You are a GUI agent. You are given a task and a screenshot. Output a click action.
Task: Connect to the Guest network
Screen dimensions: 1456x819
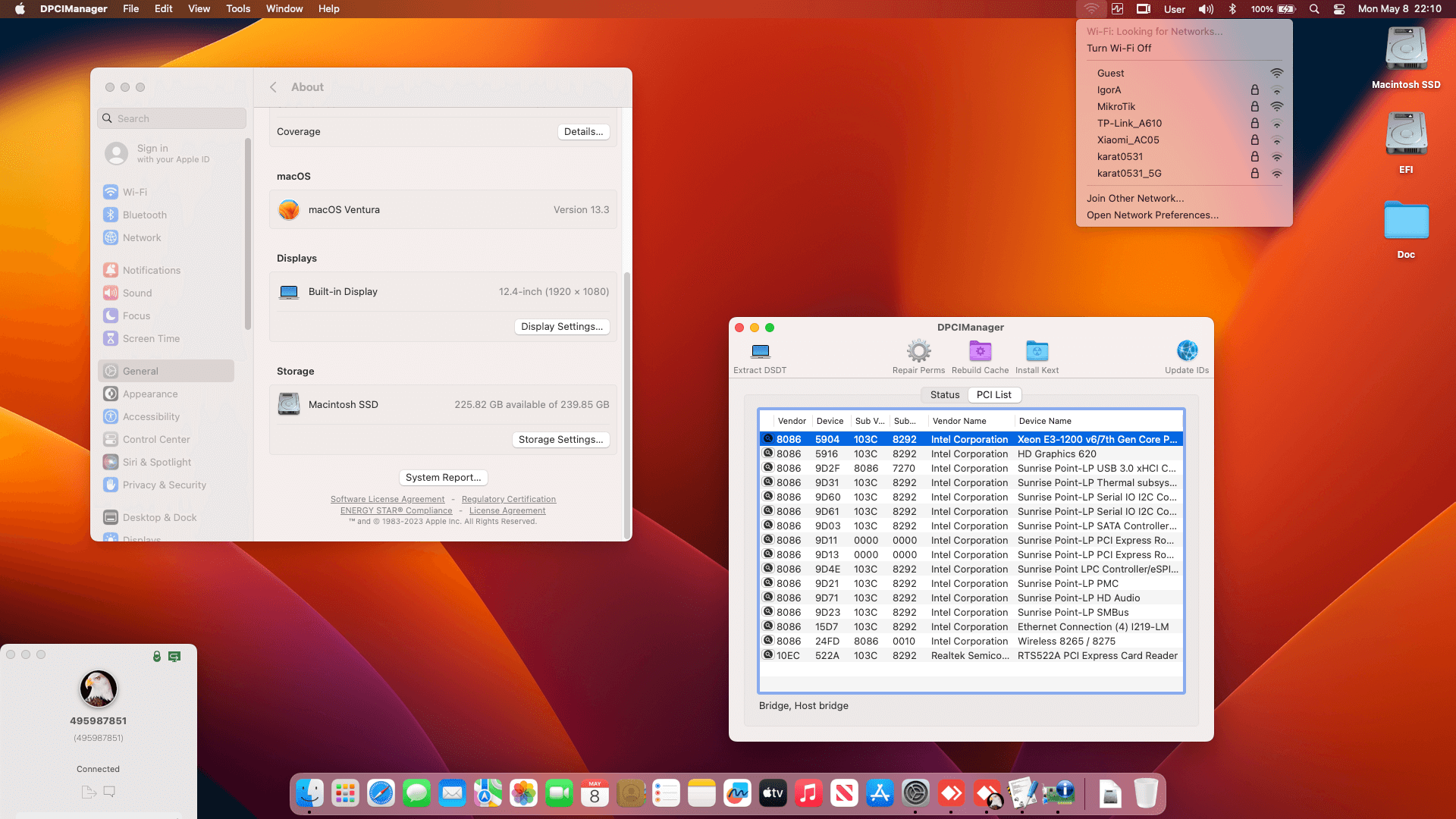pos(1185,74)
